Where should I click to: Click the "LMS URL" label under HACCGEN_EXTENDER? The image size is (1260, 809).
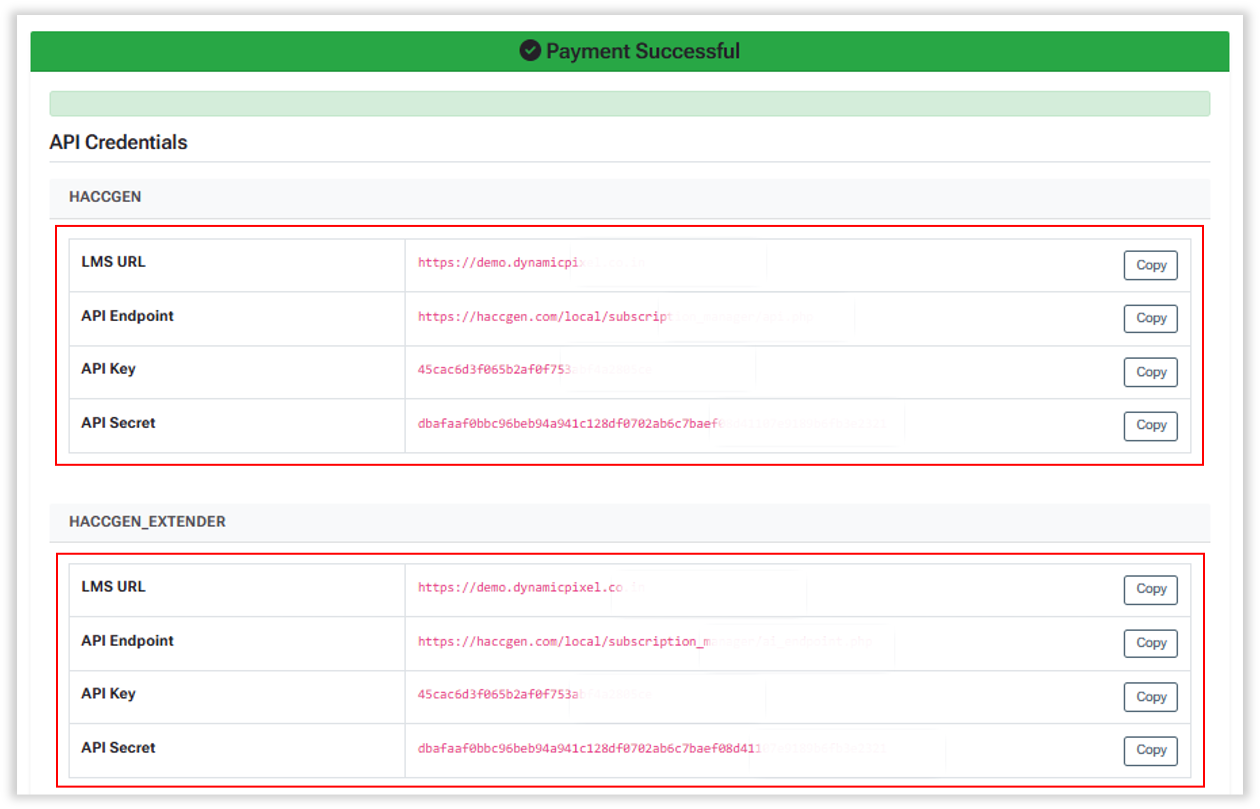coord(113,587)
